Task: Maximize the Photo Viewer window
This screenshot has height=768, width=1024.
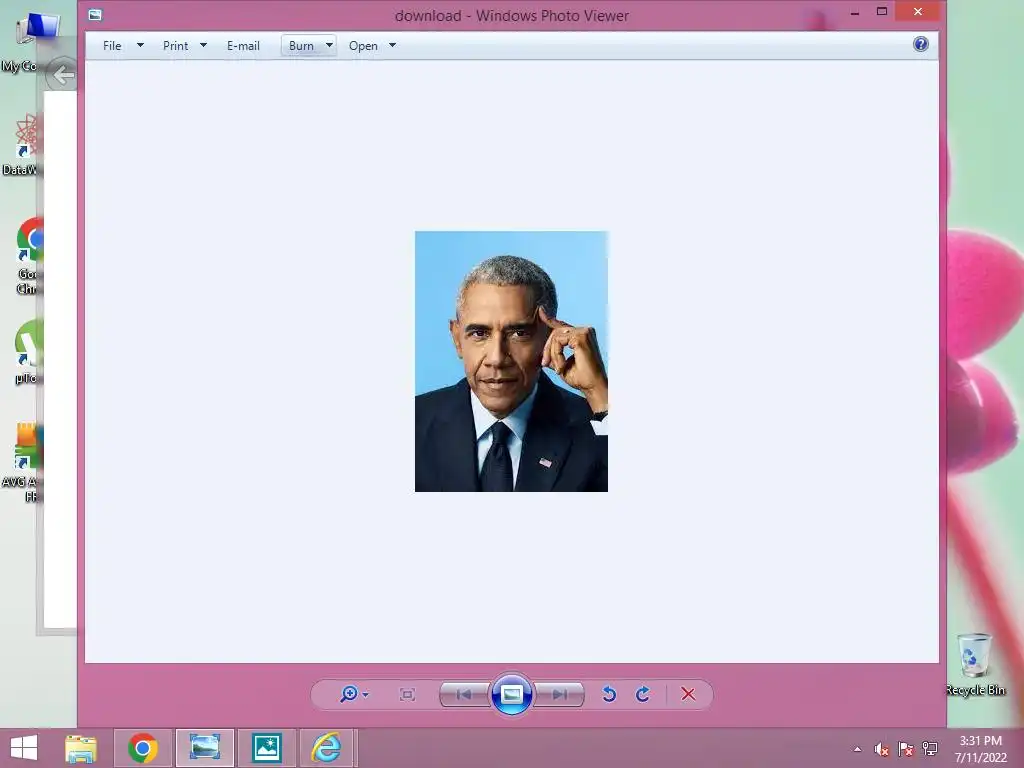Action: coord(882,12)
